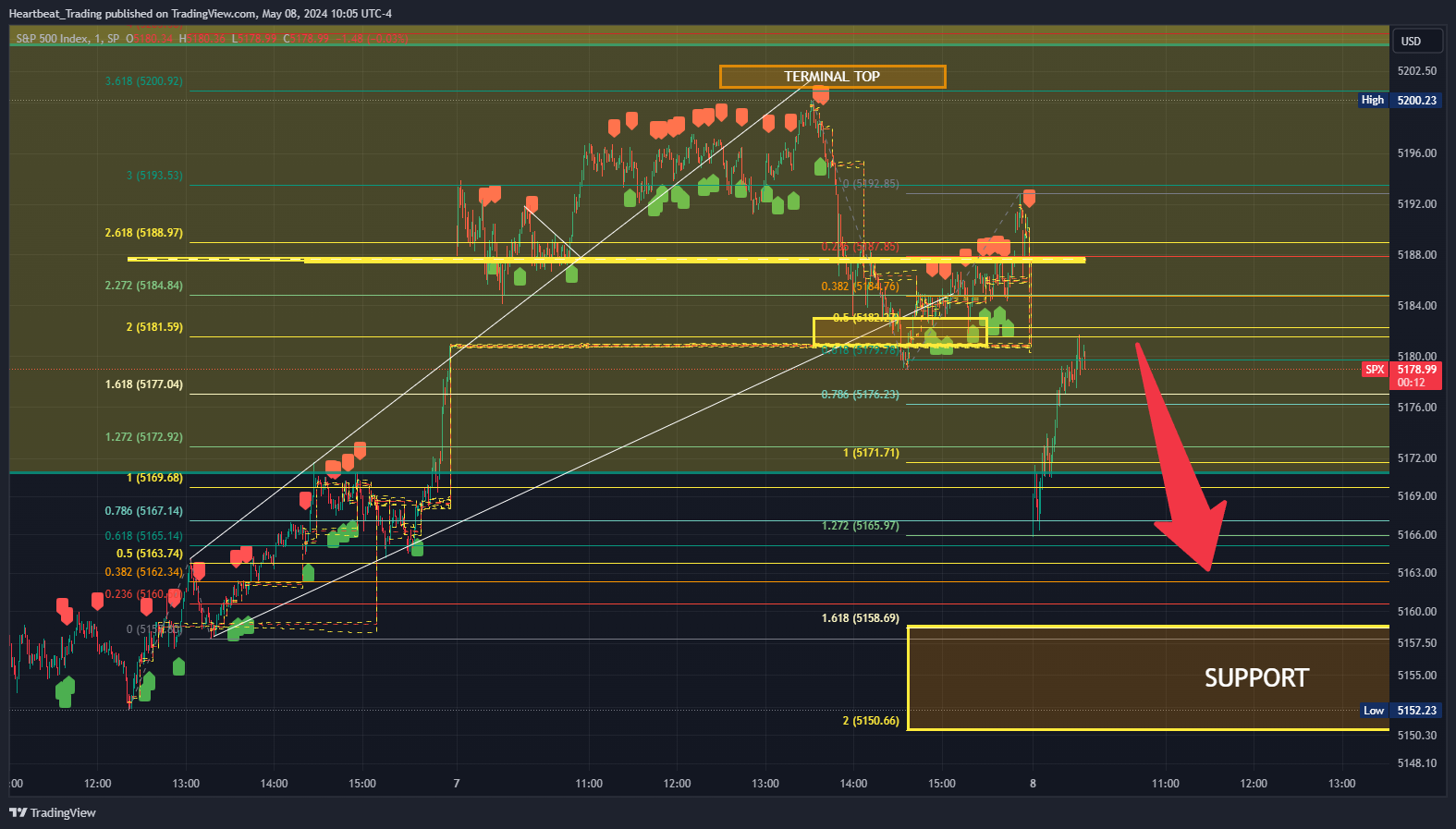The image size is (1456, 829).
Task: Select the 1.272 (5172.92) Fibonacci label
Action: coord(144,437)
